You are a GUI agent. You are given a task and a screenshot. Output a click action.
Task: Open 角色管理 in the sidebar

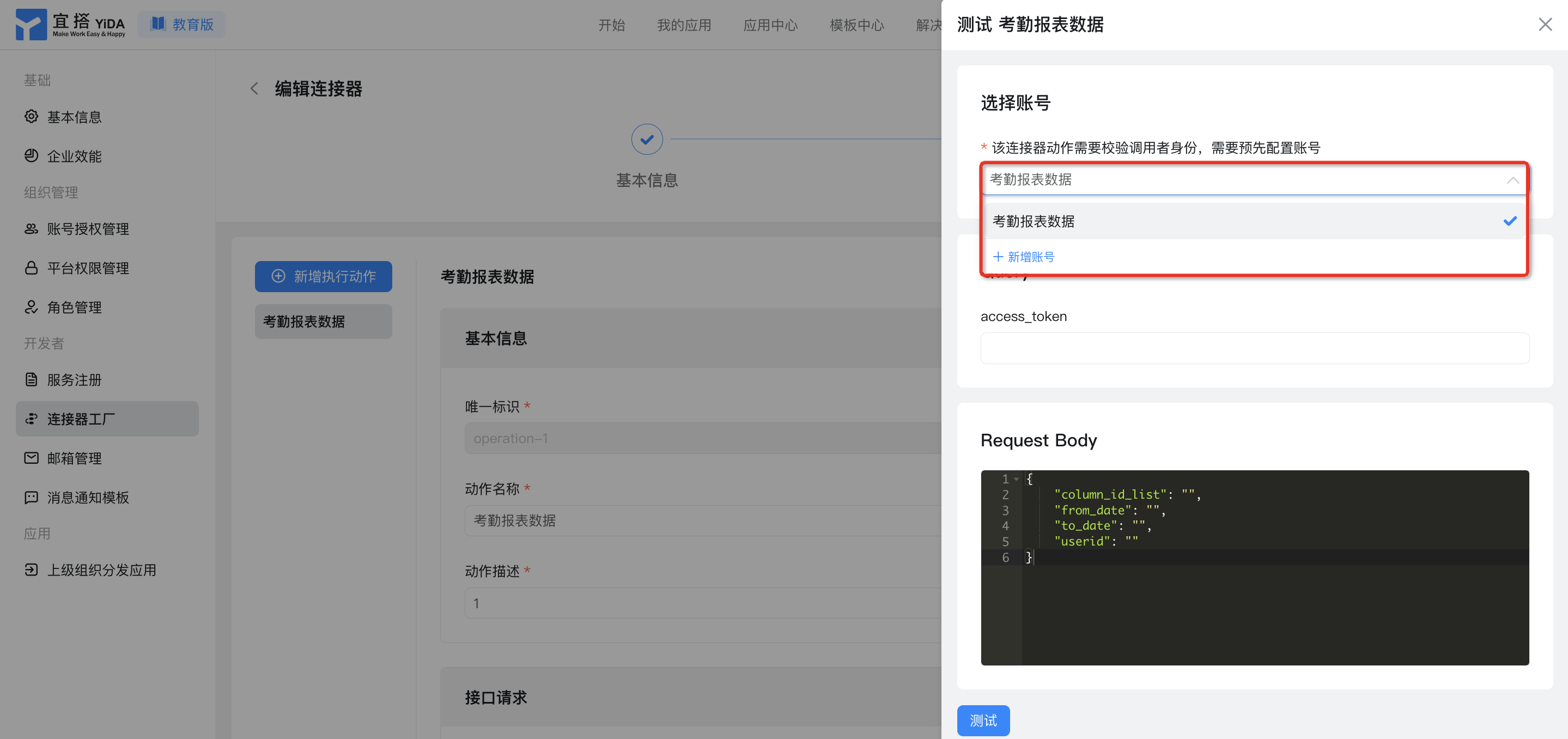(107, 307)
